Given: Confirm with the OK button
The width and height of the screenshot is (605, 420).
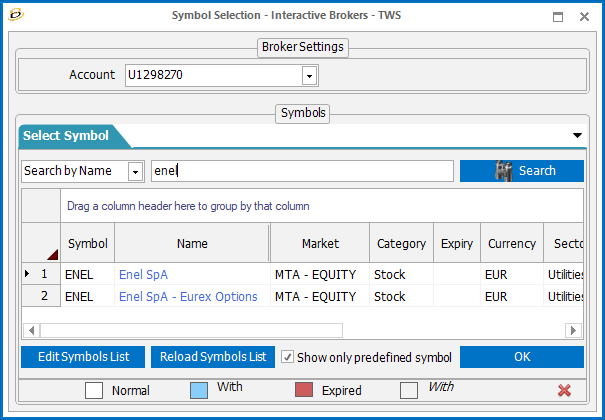Looking at the screenshot, I should 522,357.
